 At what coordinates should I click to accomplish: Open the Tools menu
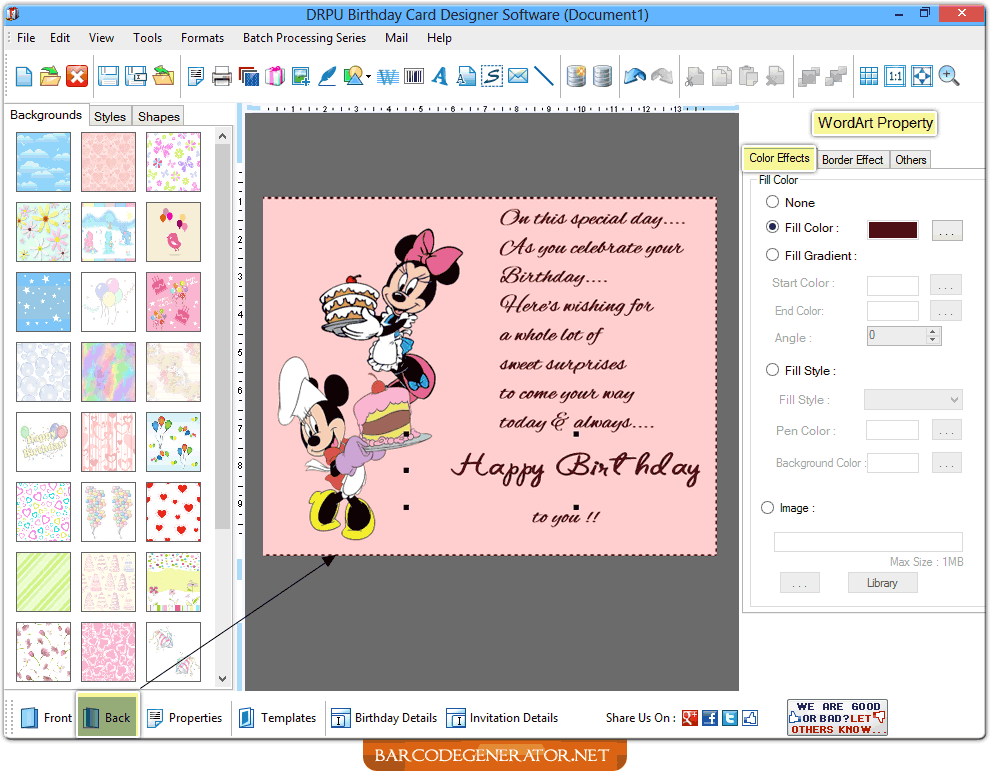click(x=147, y=38)
